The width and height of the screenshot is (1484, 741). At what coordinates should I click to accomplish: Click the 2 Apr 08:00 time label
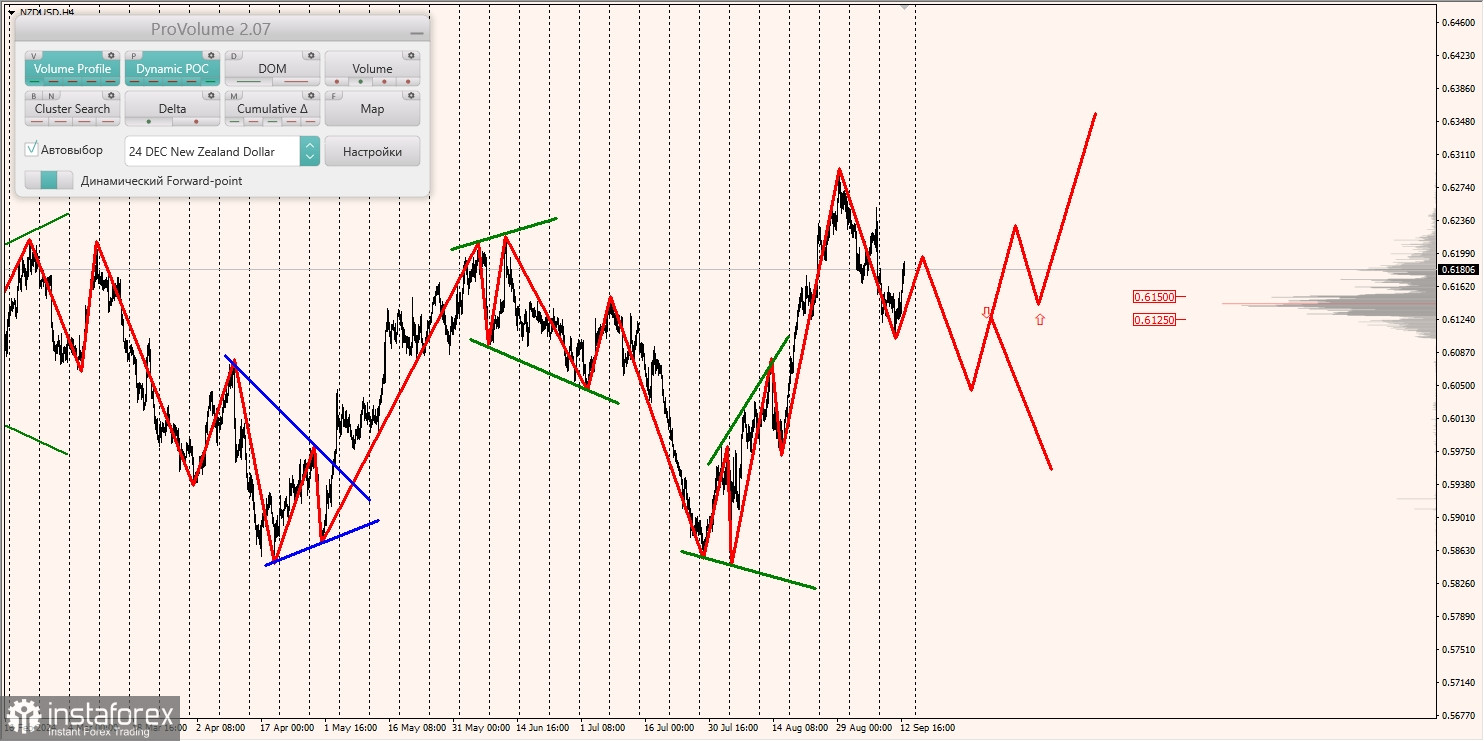coord(221,728)
